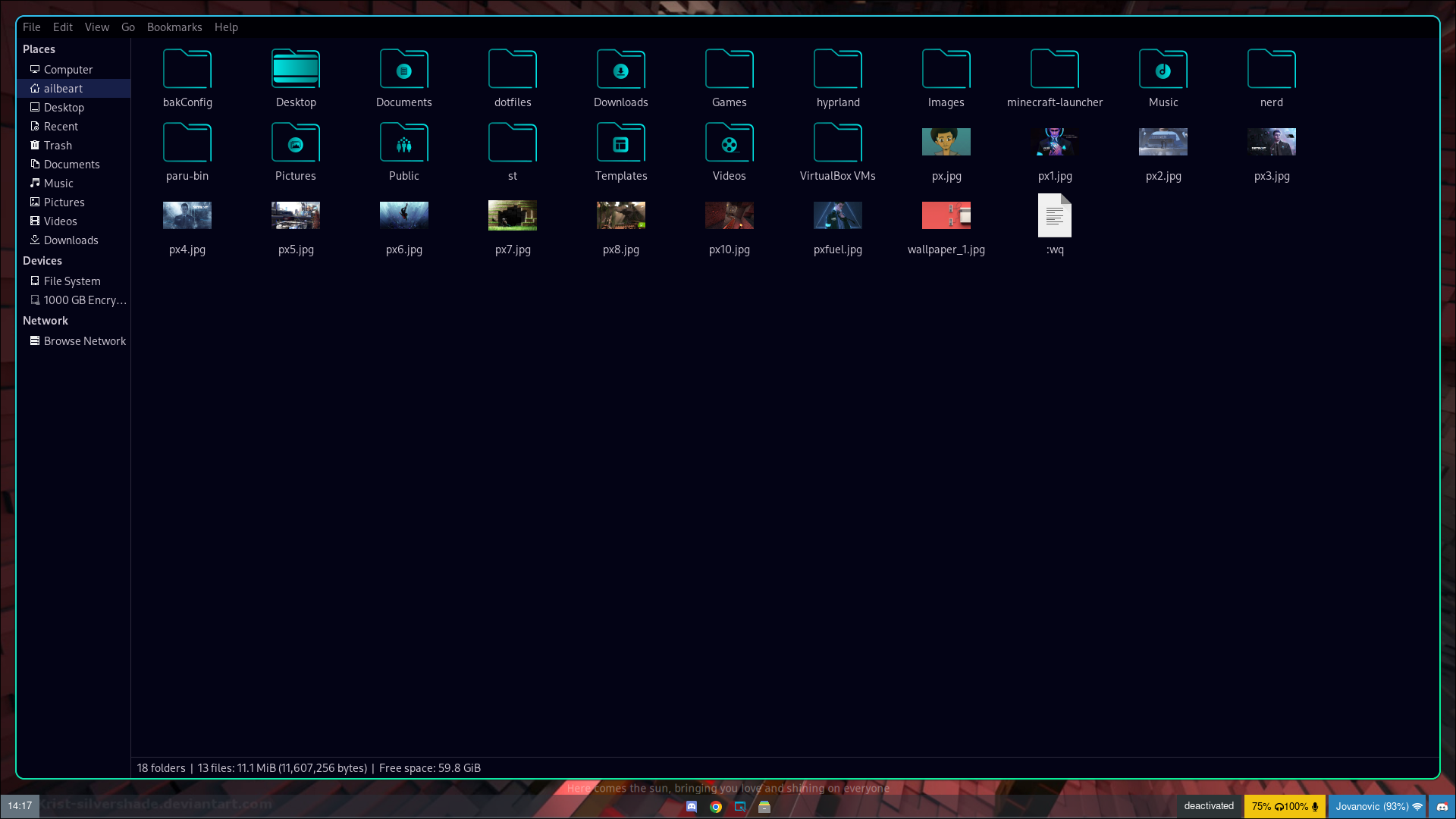
Task: Open the File menu
Action: [31, 27]
